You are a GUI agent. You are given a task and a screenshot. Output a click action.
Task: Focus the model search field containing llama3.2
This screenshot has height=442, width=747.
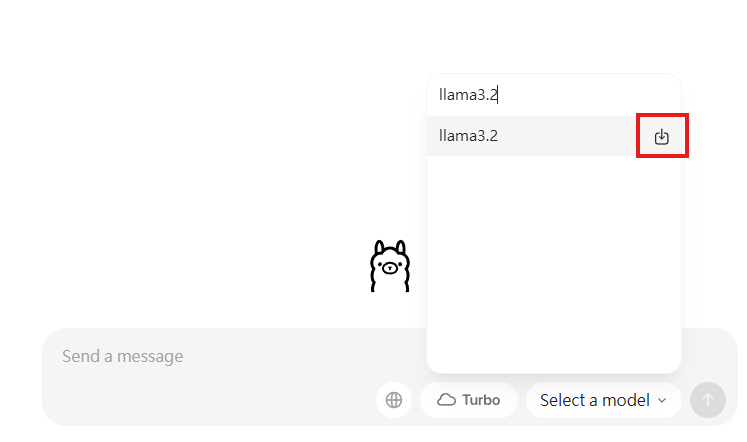tap(552, 95)
